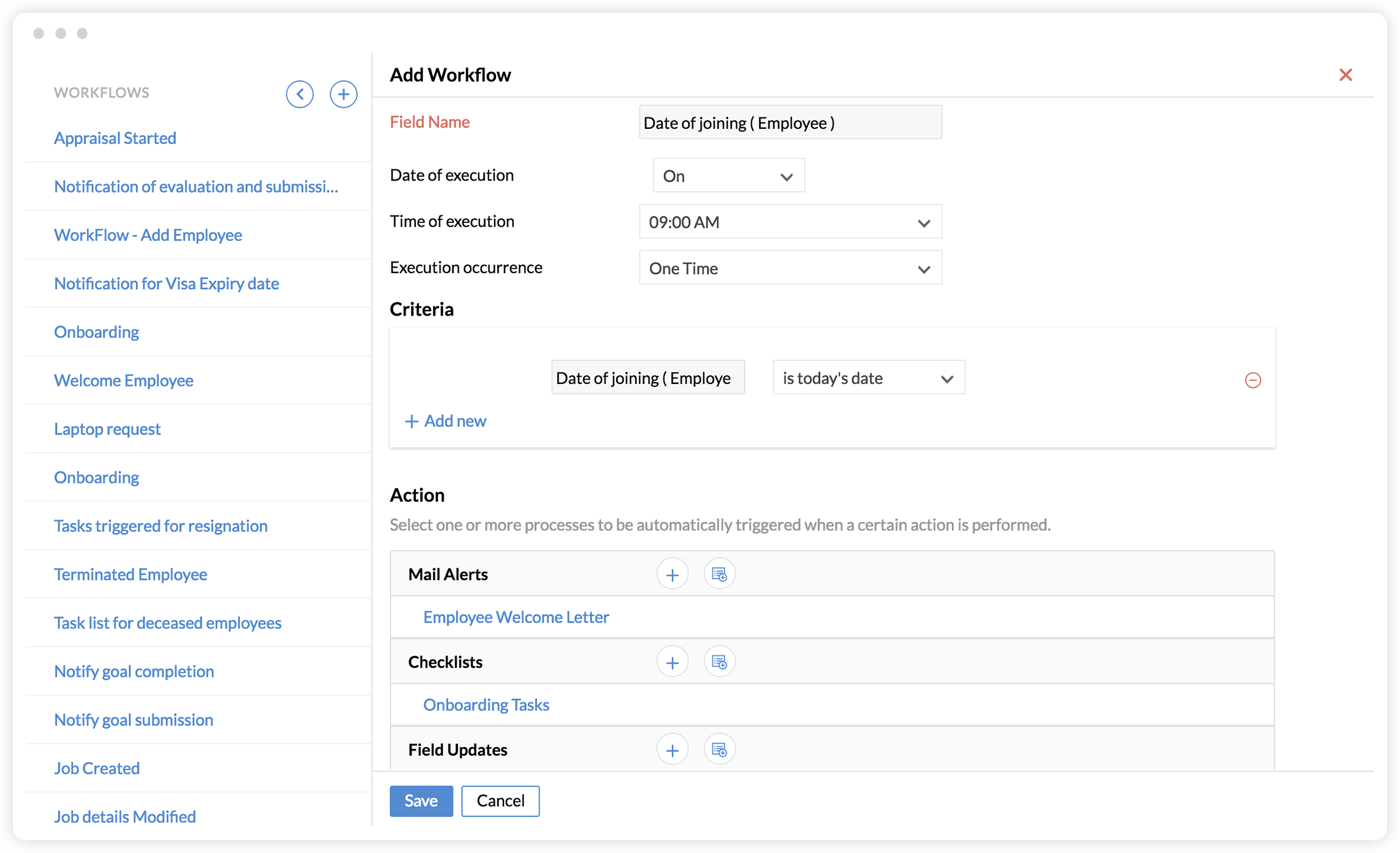Choose an existing Checklist icon

719,662
